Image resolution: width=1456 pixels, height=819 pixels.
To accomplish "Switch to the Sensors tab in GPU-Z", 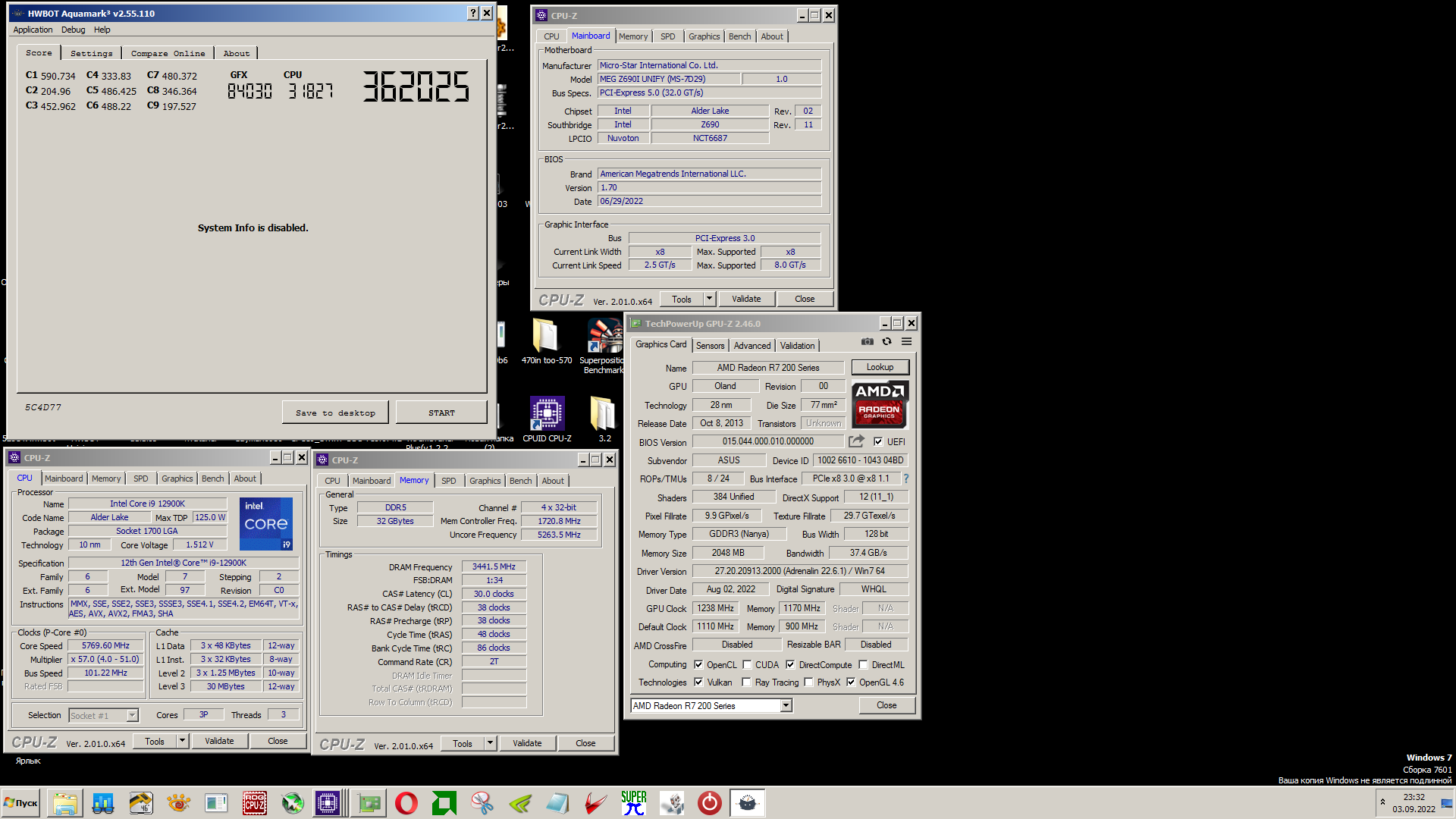I will point(711,345).
